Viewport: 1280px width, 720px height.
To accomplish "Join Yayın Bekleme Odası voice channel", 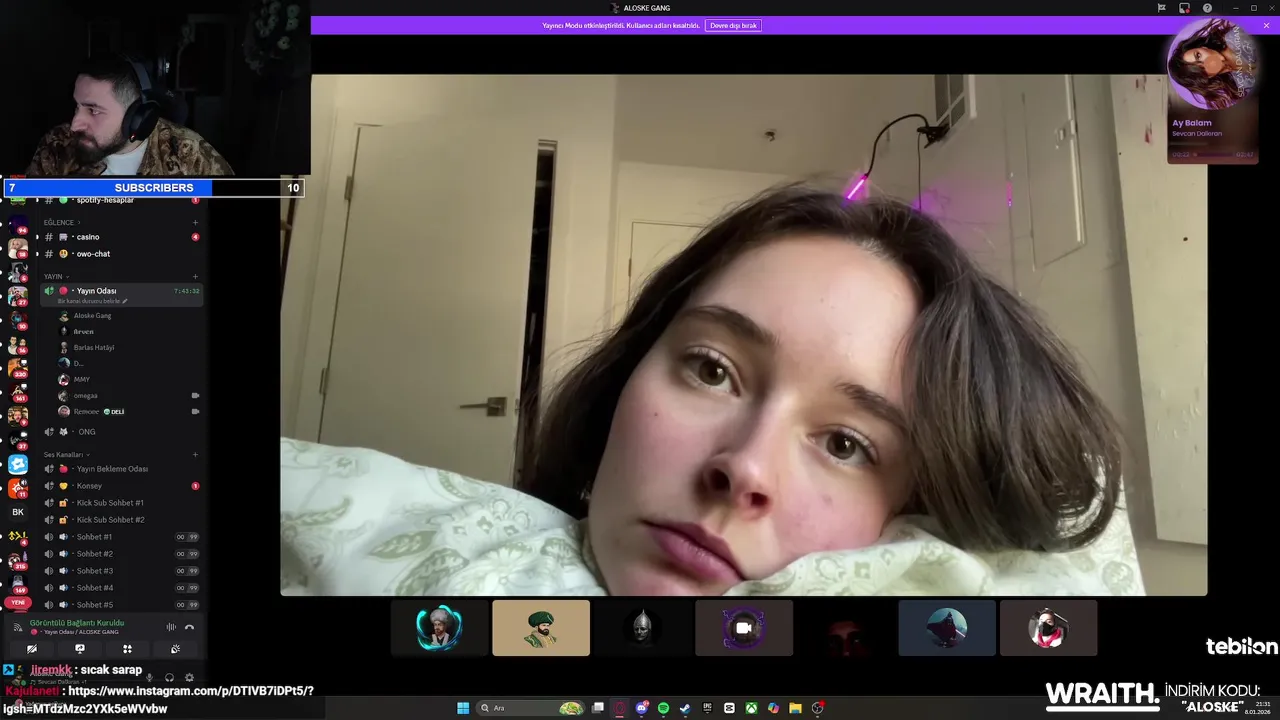I will click(120, 469).
